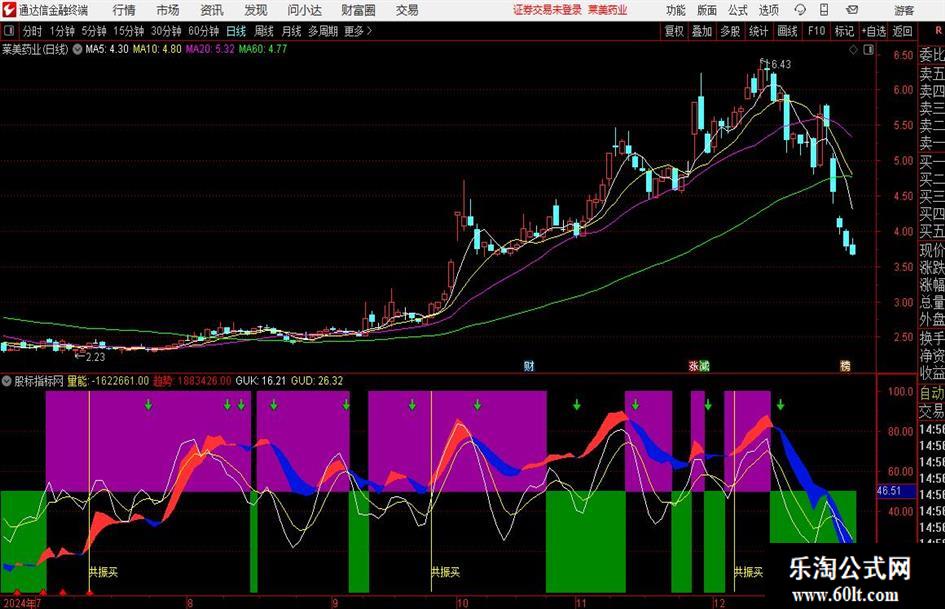
Task: Click the diamond icon at chart top-right
Action: (x=853, y=50)
